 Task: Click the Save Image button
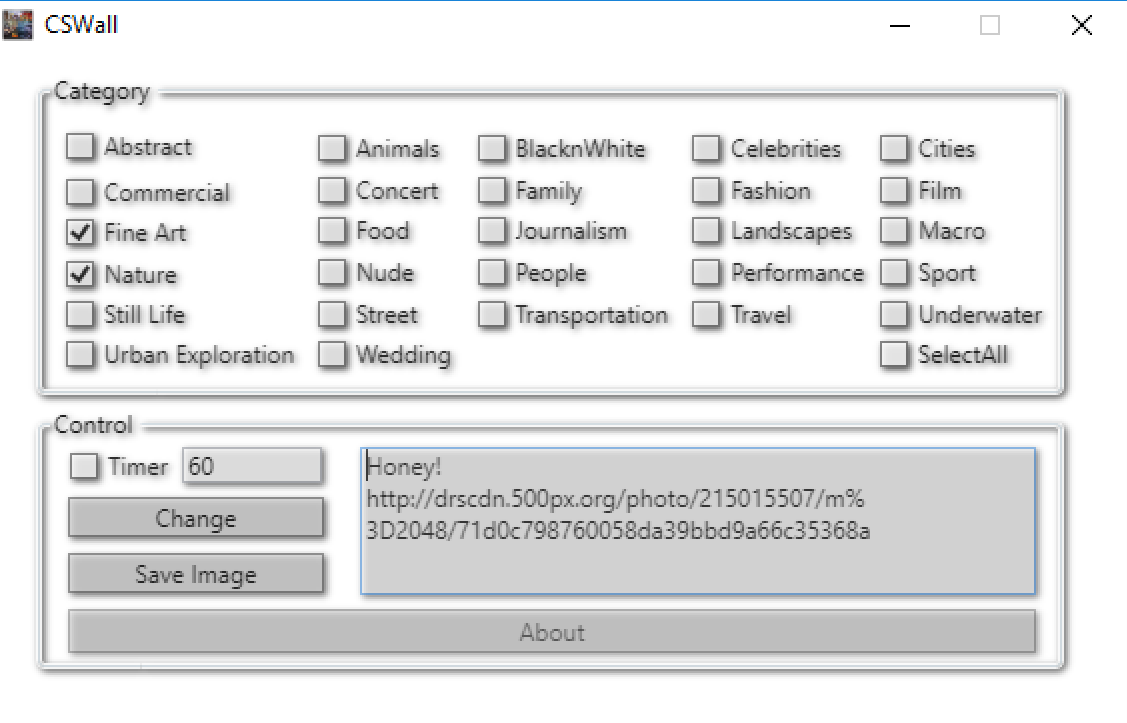point(196,574)
